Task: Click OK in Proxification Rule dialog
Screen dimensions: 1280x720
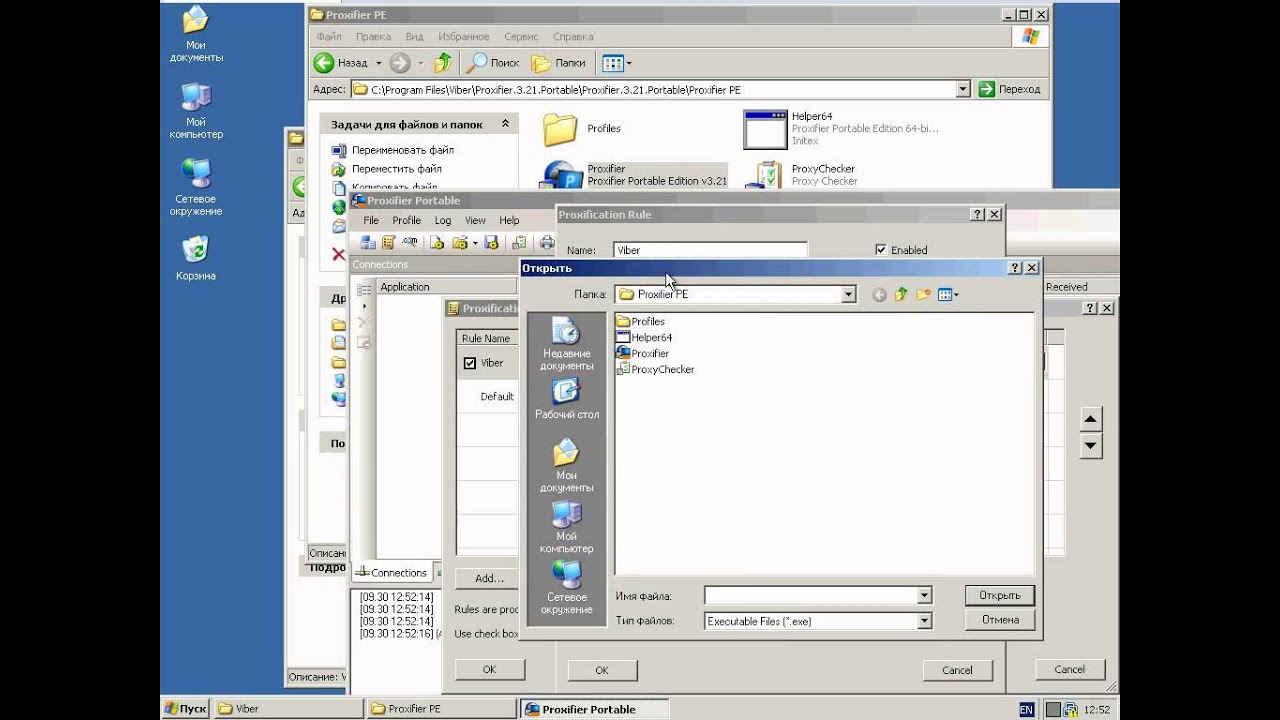Action: point(602,670)
